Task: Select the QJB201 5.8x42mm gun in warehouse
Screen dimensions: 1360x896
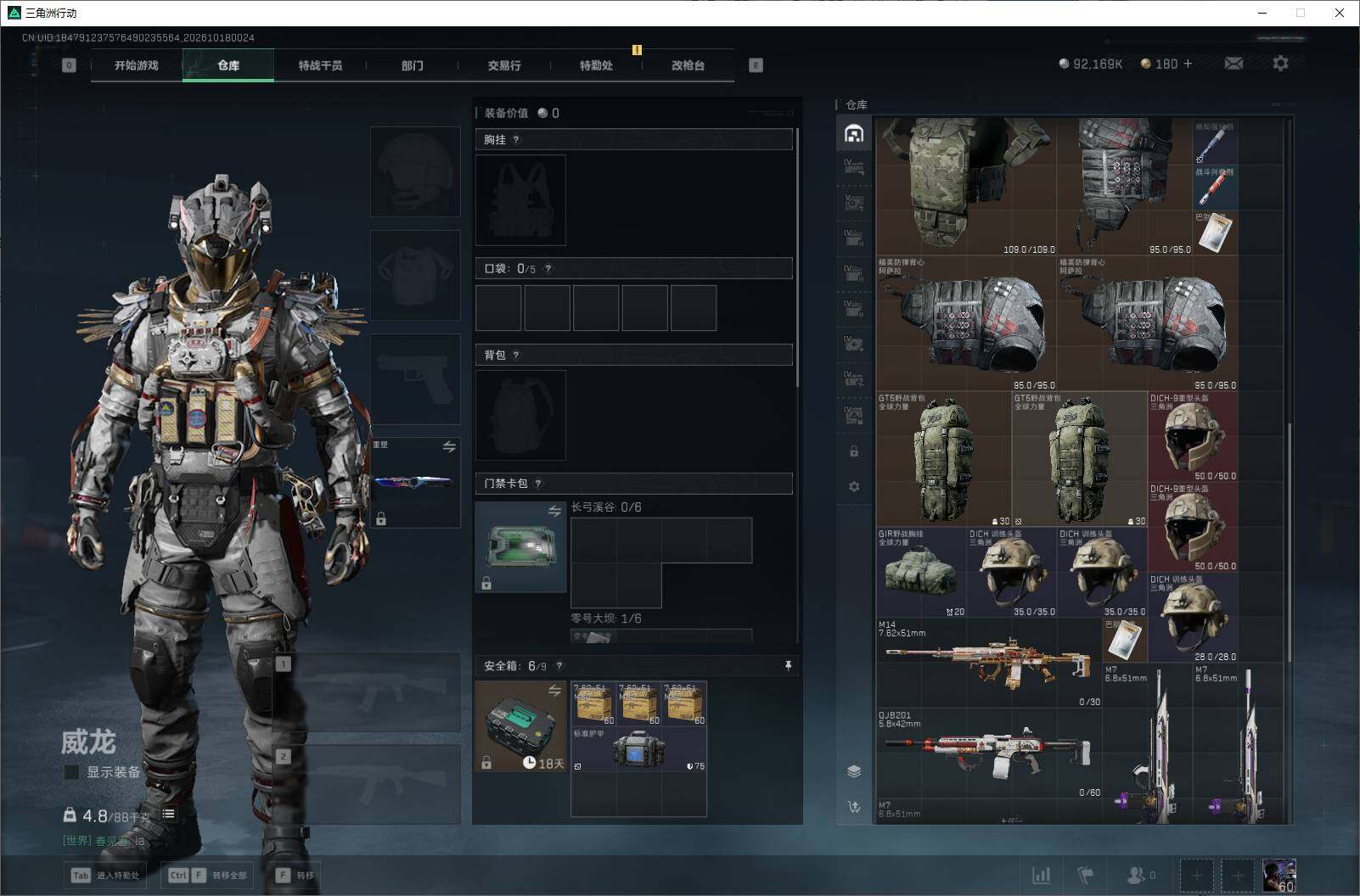Action: coord(989,753)
